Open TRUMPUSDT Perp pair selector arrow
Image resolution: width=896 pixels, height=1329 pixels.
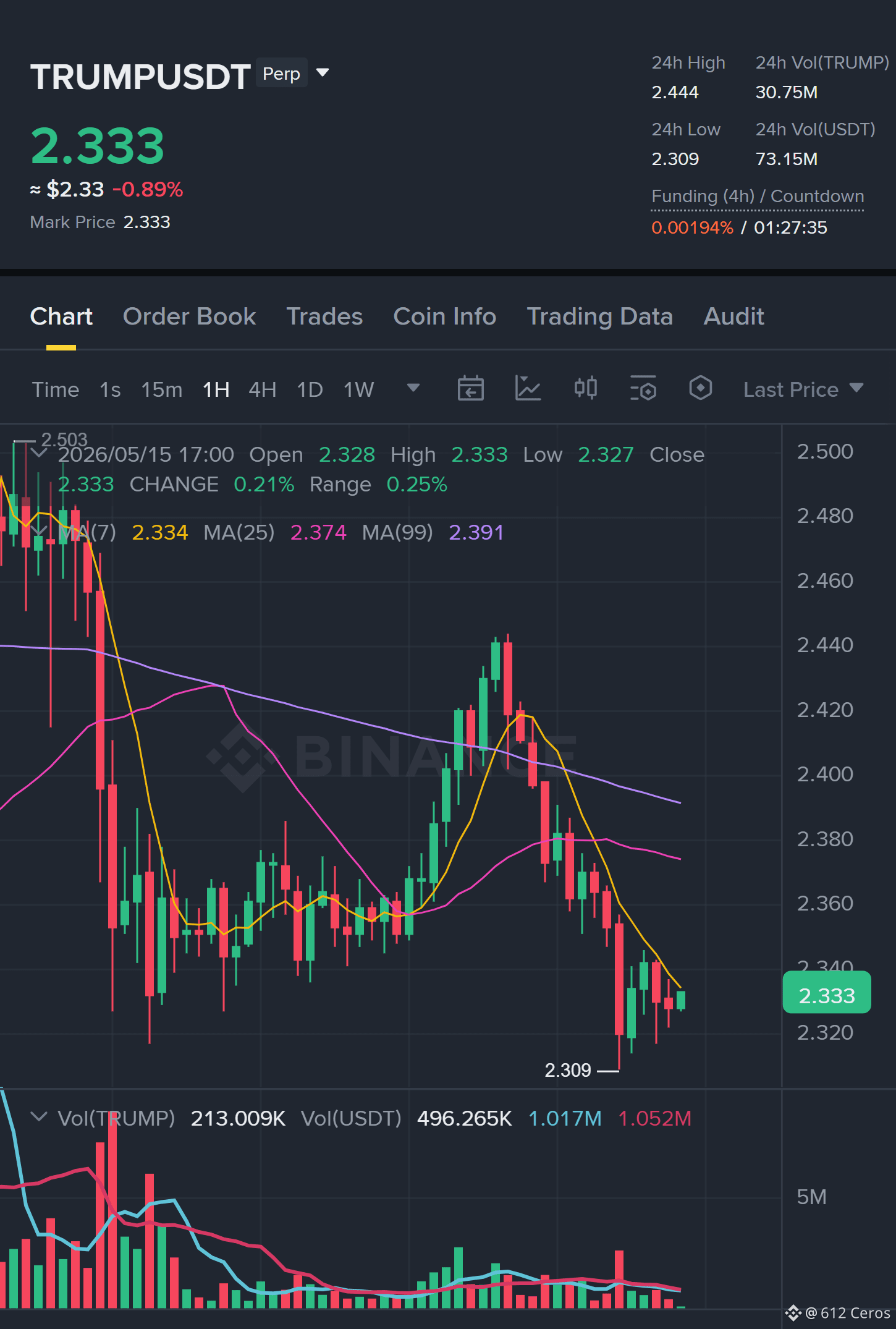[322, 73]
